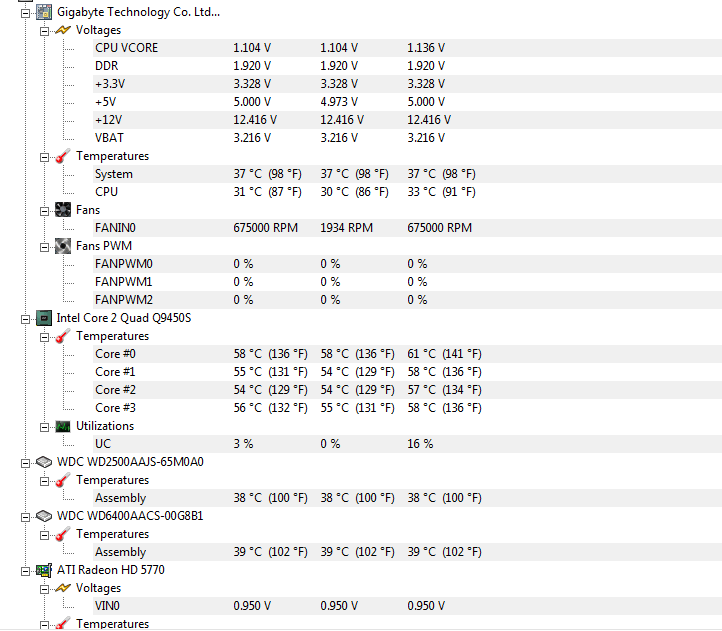Select the CPU VCORE voltage row
The image size is (722, 631).
[x=126, y=48]
